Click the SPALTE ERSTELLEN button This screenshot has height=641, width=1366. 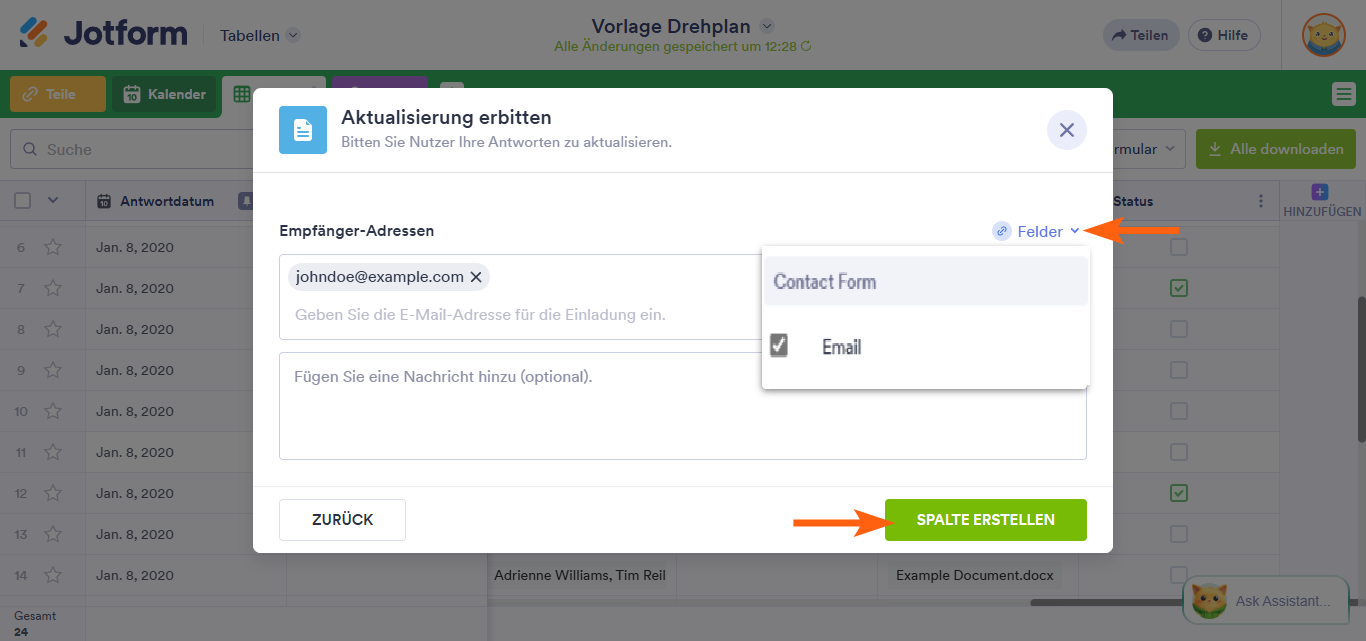985,519
